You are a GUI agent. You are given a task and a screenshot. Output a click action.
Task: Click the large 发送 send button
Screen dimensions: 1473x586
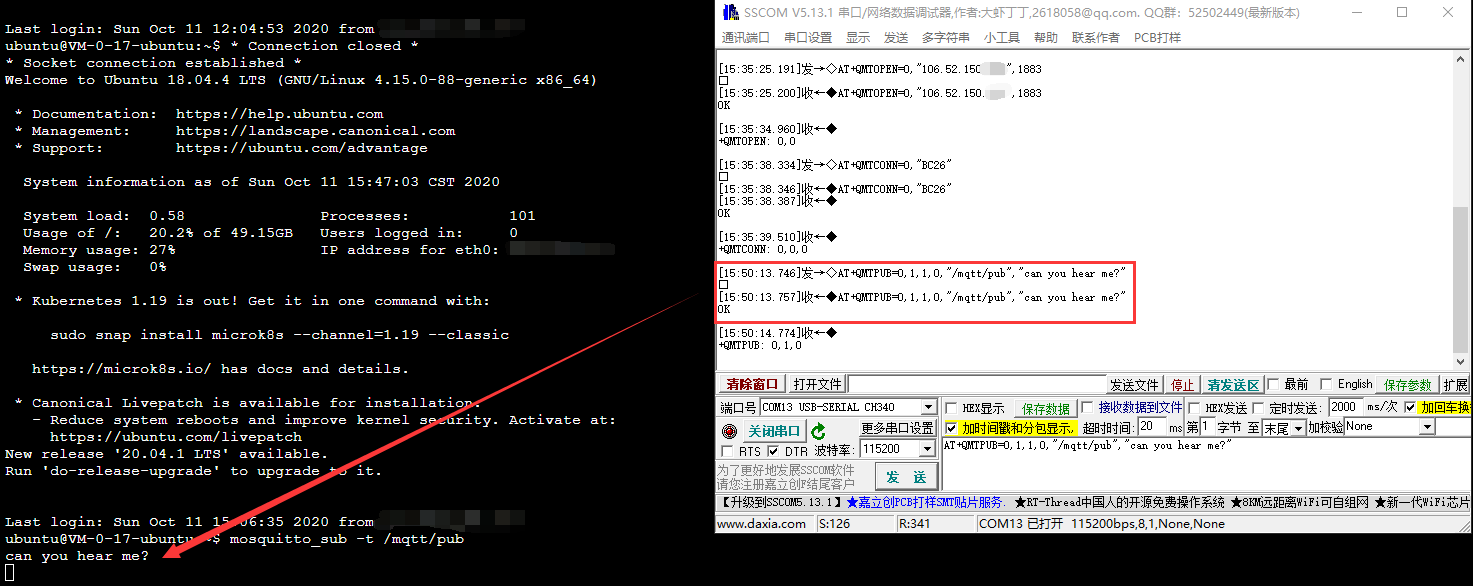(x=906, y=477)
